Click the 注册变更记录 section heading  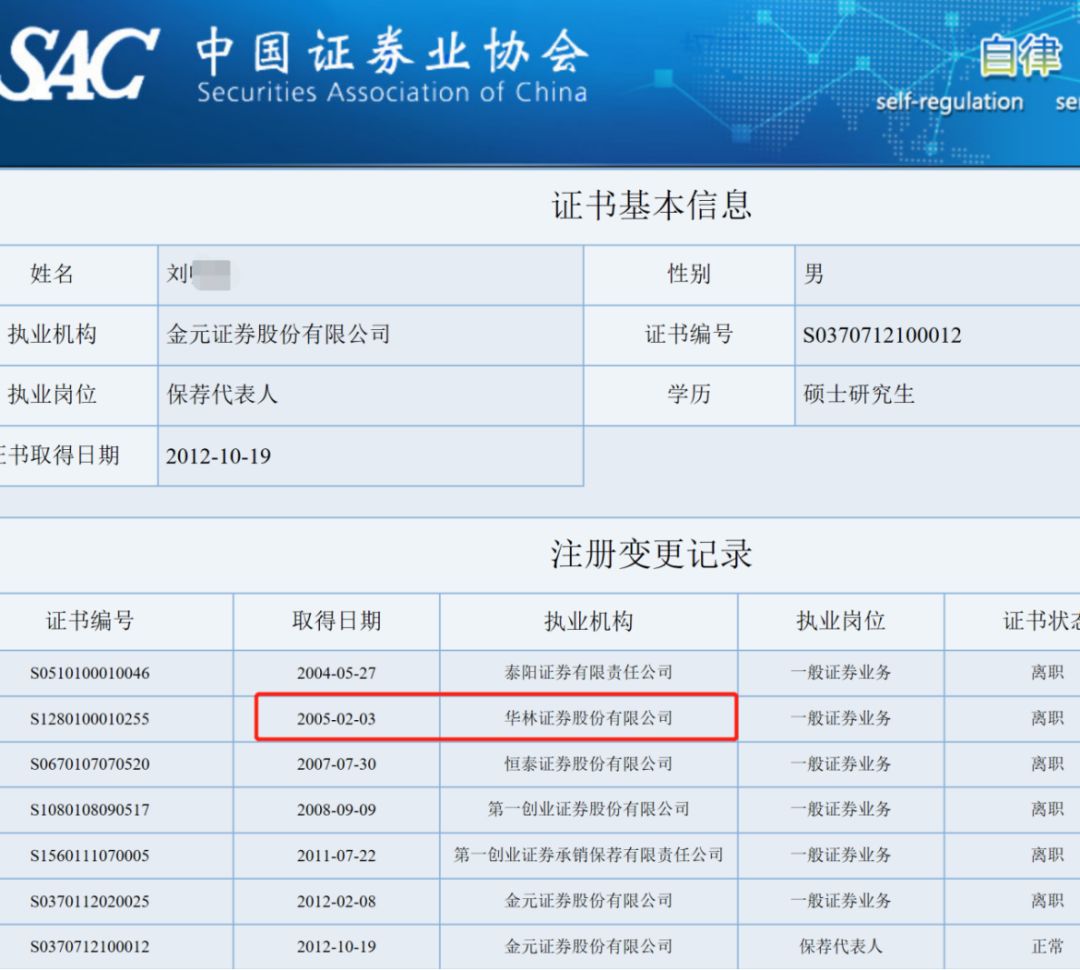(x=651, y=555)
